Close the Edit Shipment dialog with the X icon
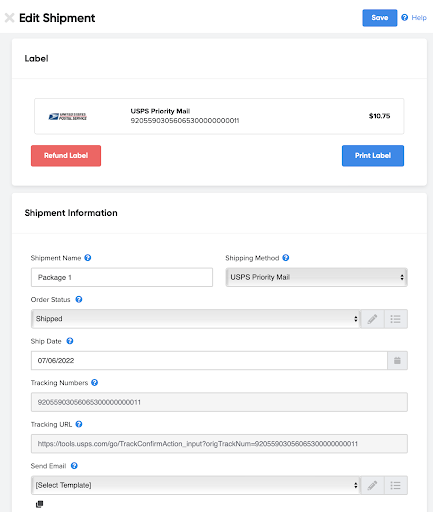The image size is (433, 512). click(x=9, y=18)
